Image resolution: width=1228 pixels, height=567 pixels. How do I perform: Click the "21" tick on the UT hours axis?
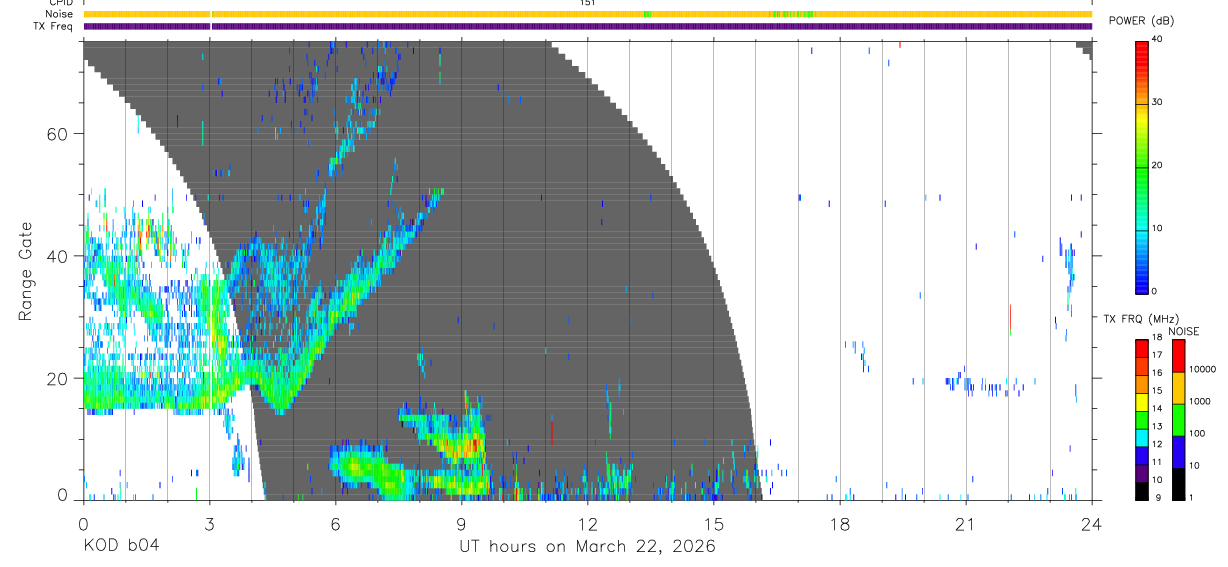[966, 524]
